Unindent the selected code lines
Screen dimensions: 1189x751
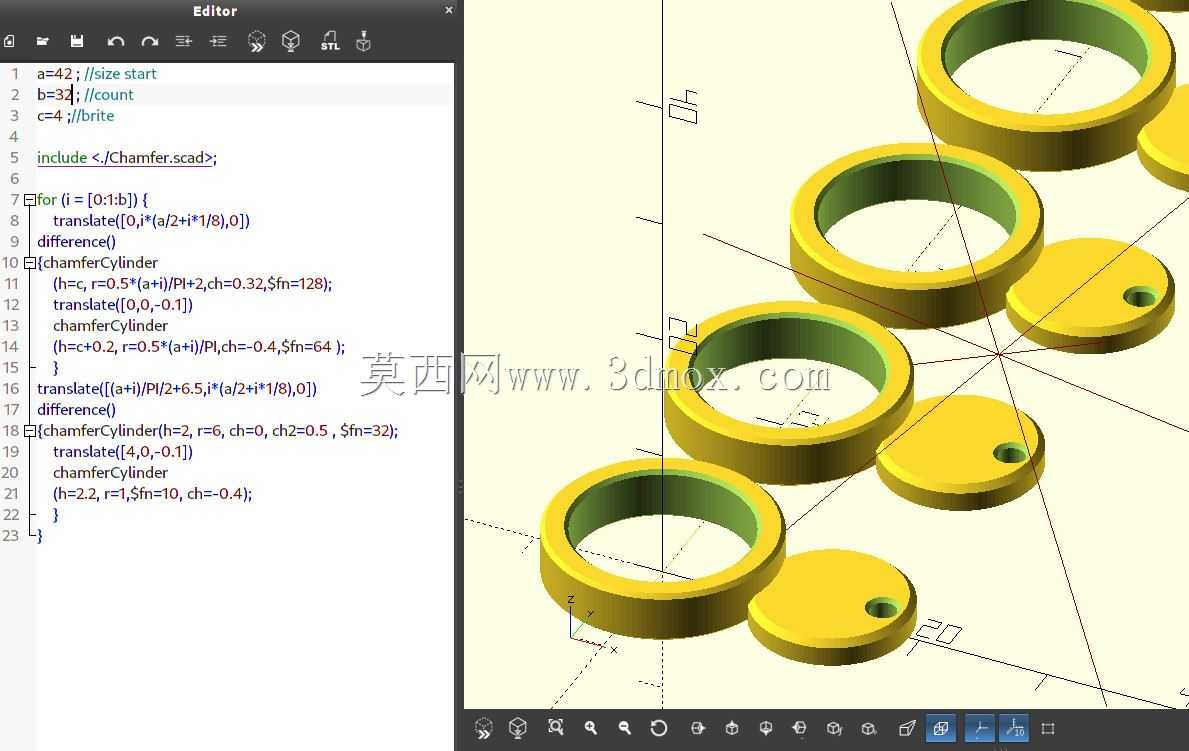184,41
